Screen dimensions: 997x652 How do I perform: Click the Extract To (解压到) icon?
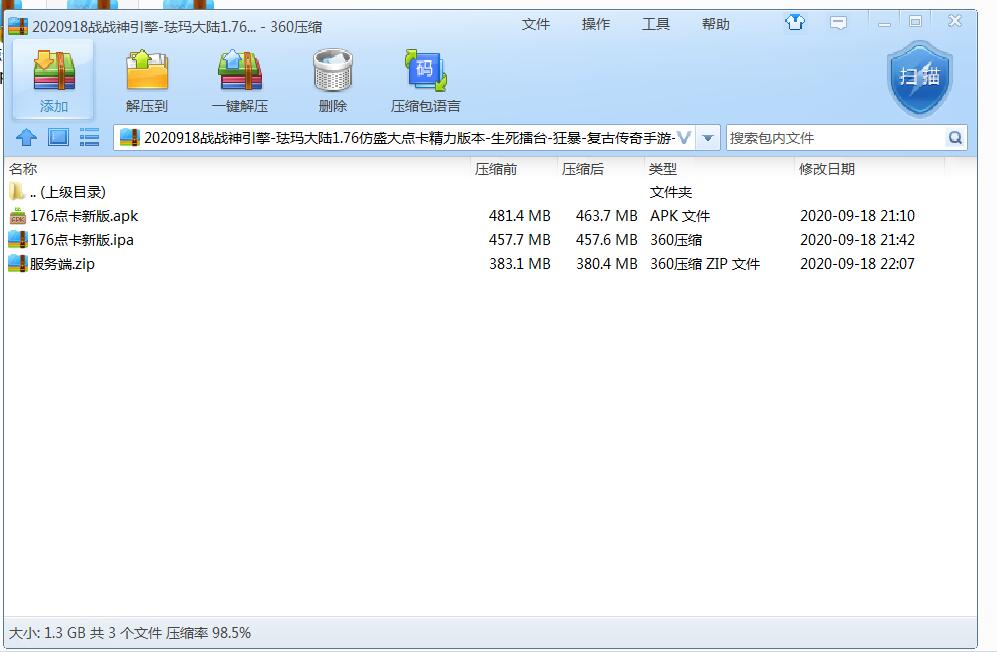(x=147, y=80)
